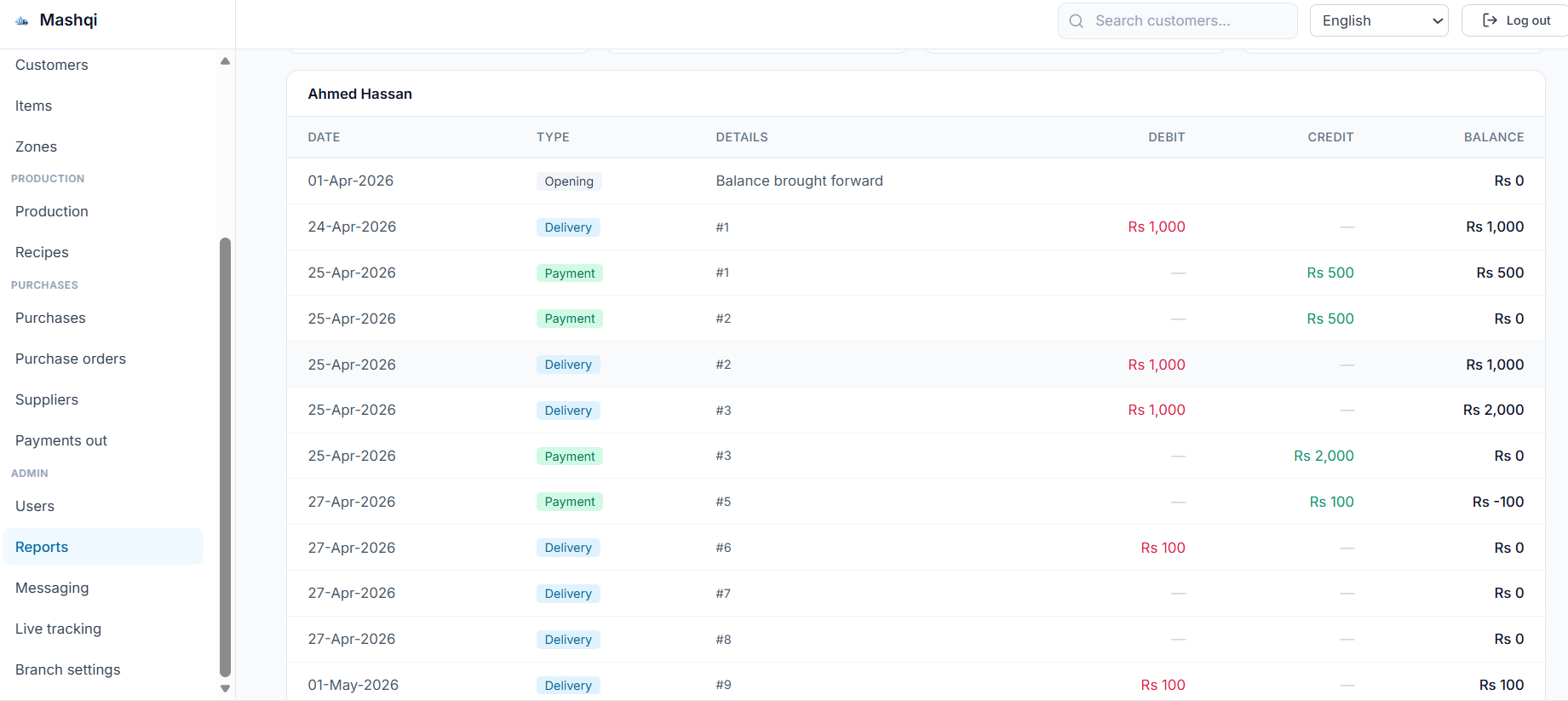Viewport: 1568px width, 701px height.
Task: Open Zones in sidebar
Action: [x=36, y=147]
